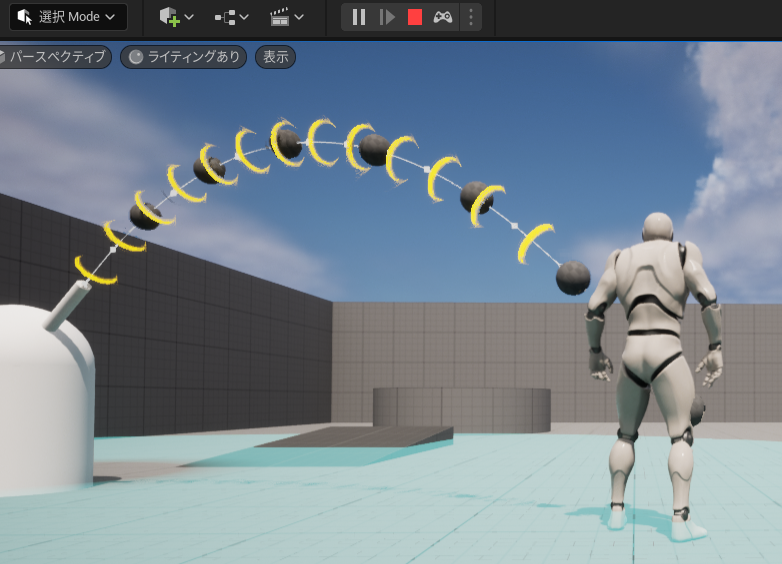Pause the play session

pos(359,17)
